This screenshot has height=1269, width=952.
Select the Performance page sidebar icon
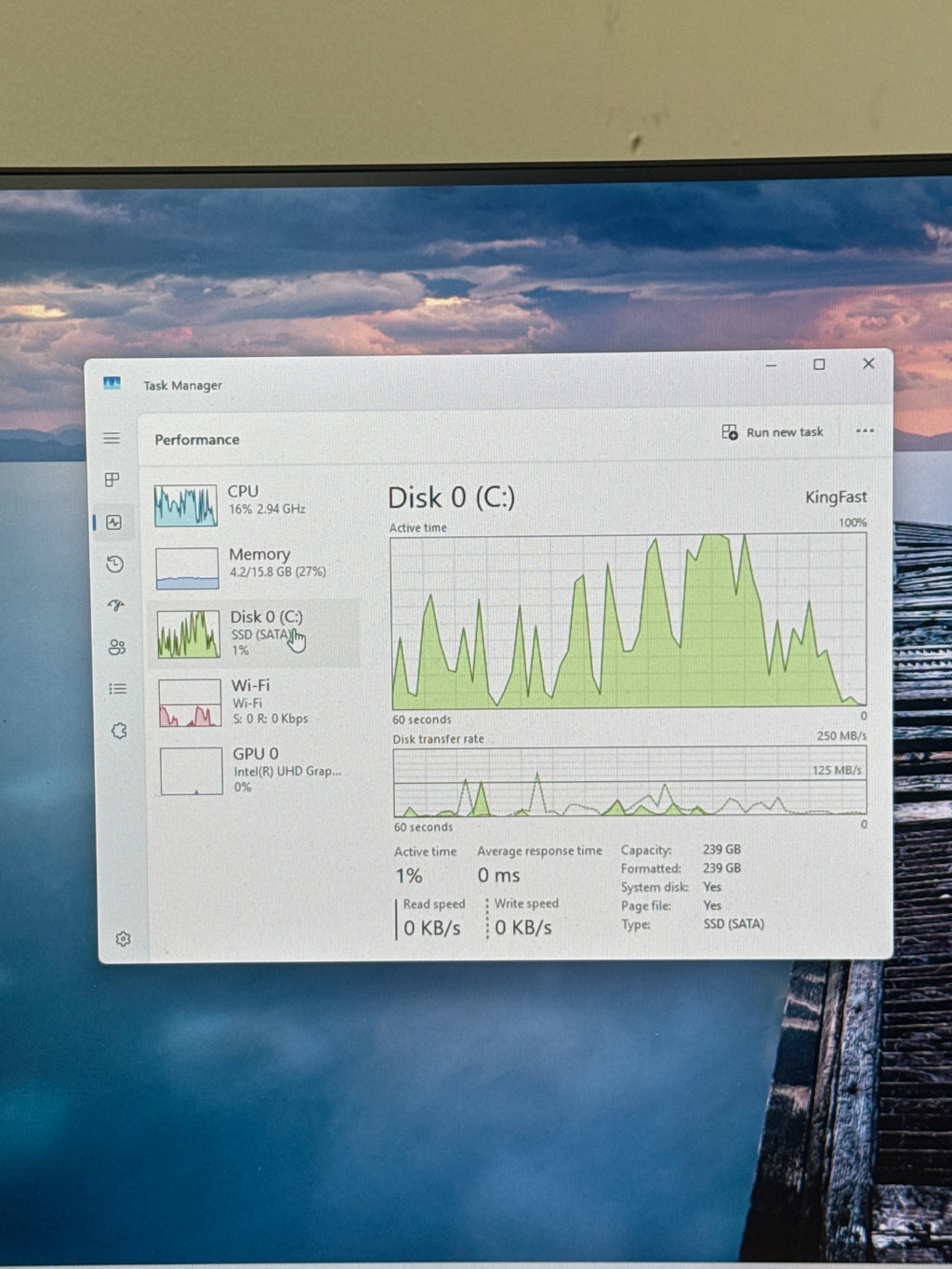[x=113, y=522]
